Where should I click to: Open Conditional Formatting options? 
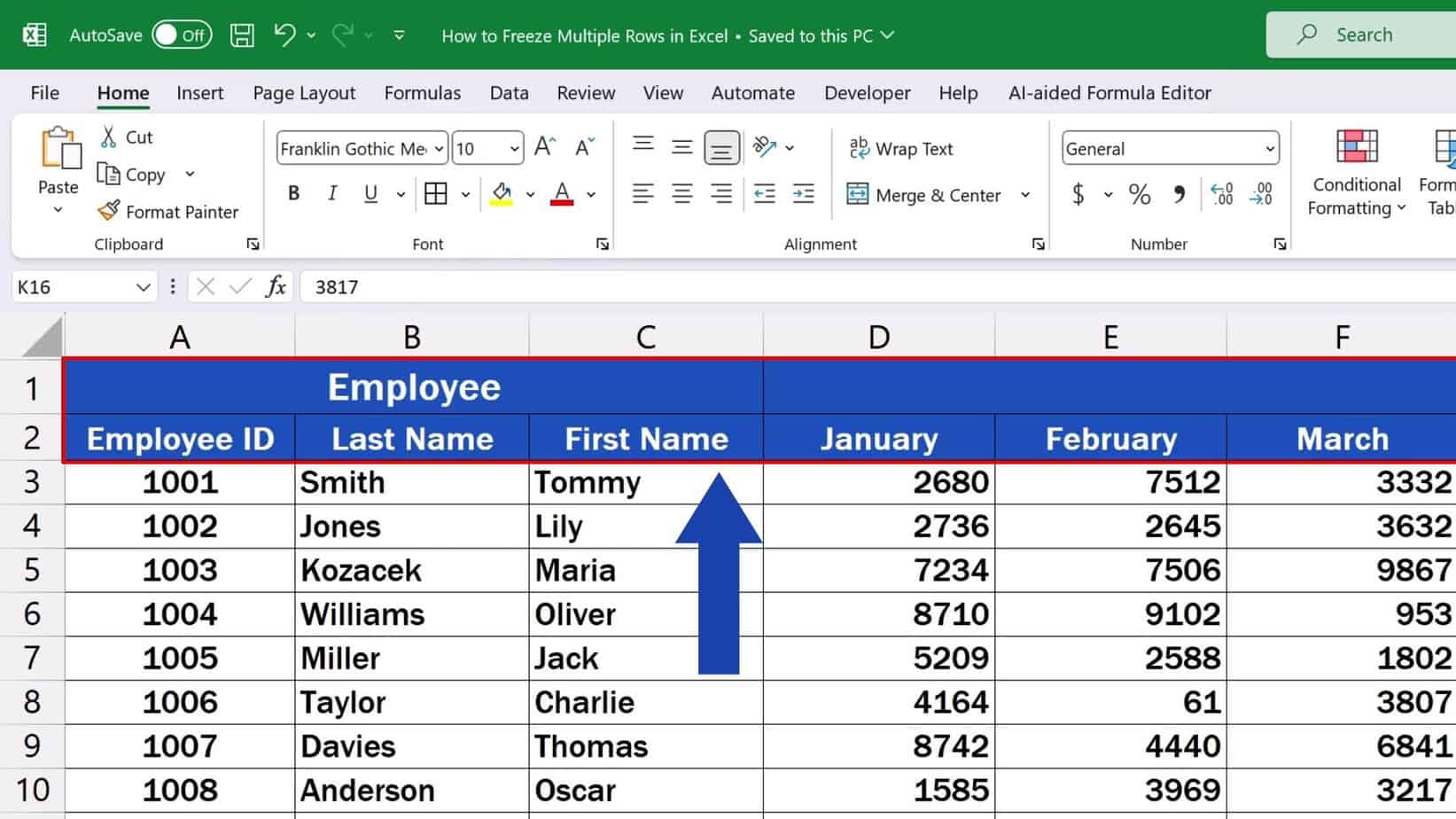point(1355,173)
